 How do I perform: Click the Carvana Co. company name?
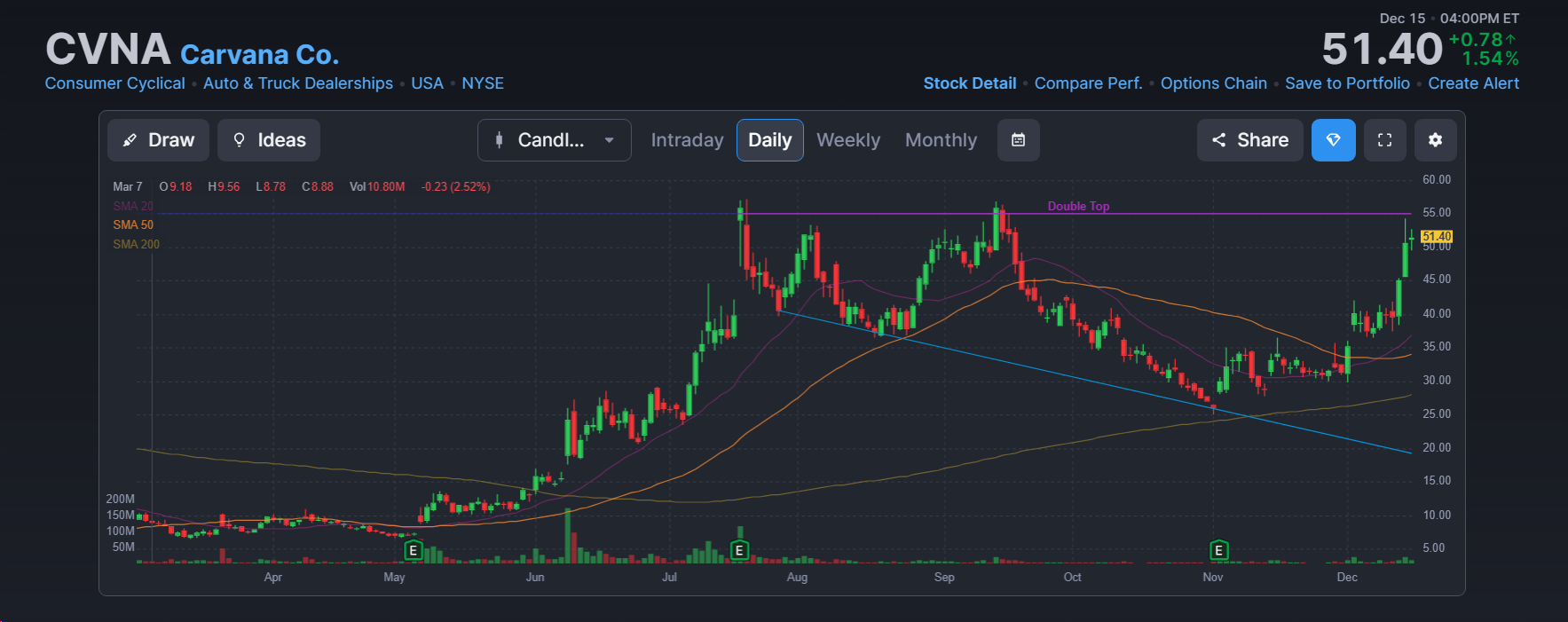pyautogui.click(x=260, y=55)
